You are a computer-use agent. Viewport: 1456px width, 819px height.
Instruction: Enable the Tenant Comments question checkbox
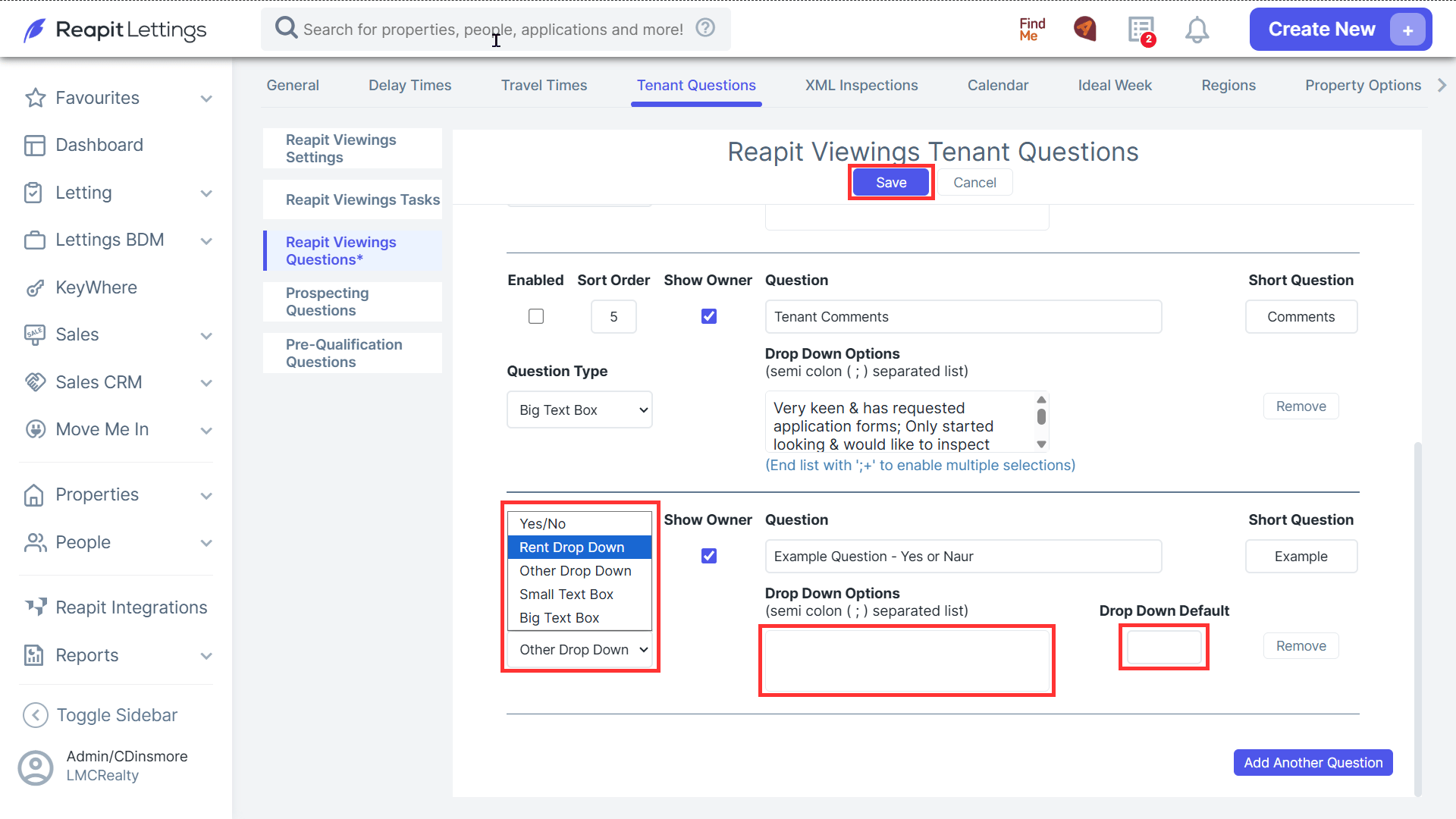536,316
